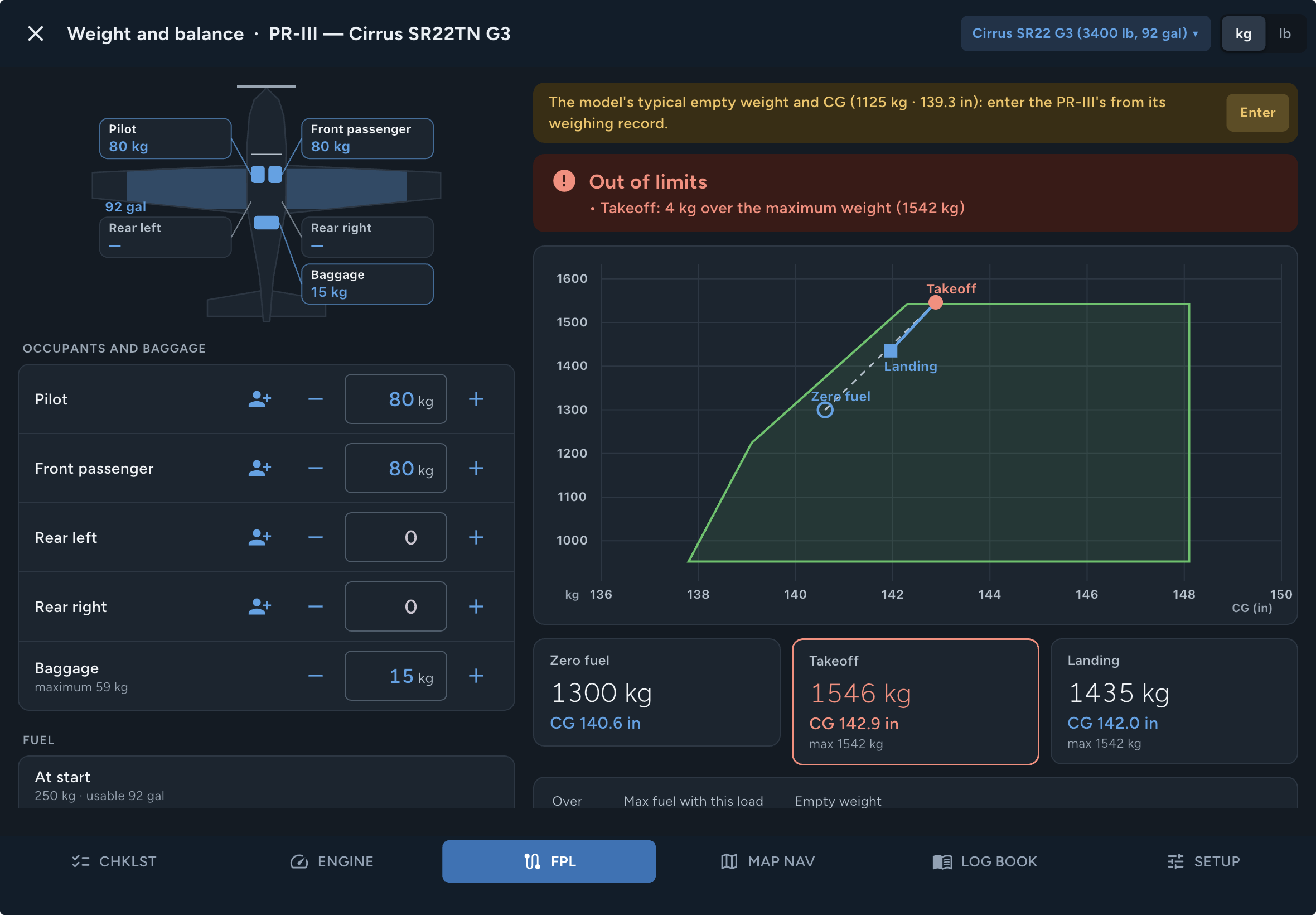Increase Rear left weight with plus

[x=476, y=537]
